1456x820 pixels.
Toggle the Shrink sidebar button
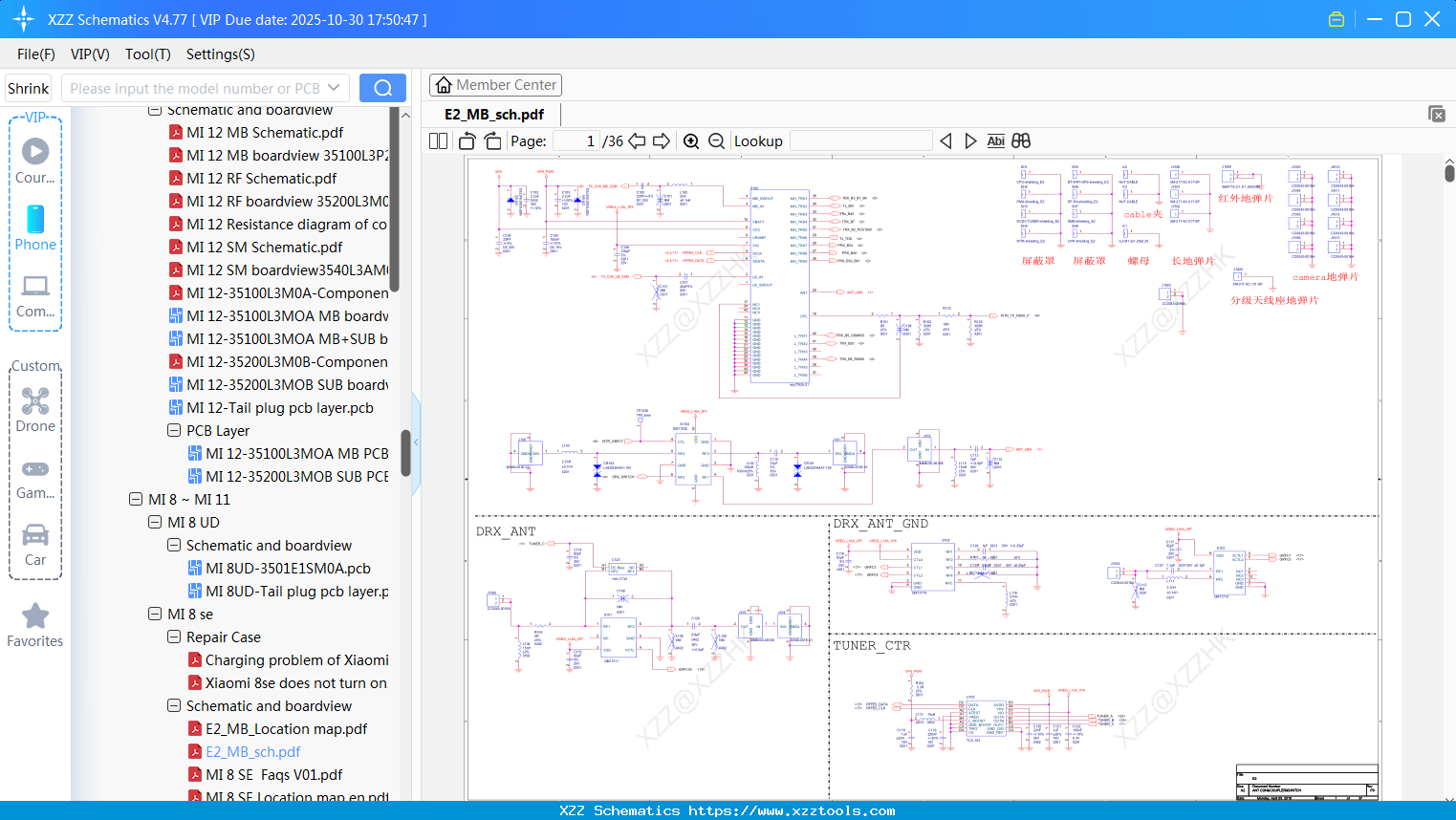pyautogui.click(x=29, y=88)
